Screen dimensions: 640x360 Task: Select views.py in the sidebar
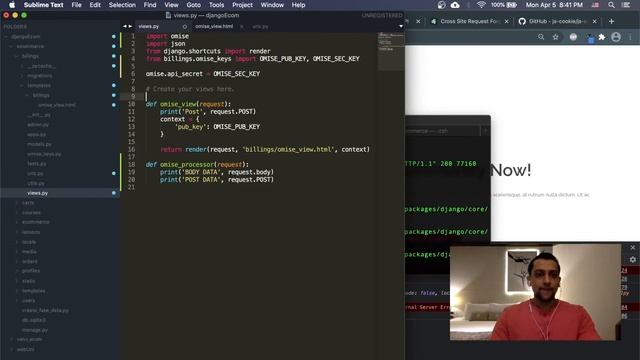38,193
